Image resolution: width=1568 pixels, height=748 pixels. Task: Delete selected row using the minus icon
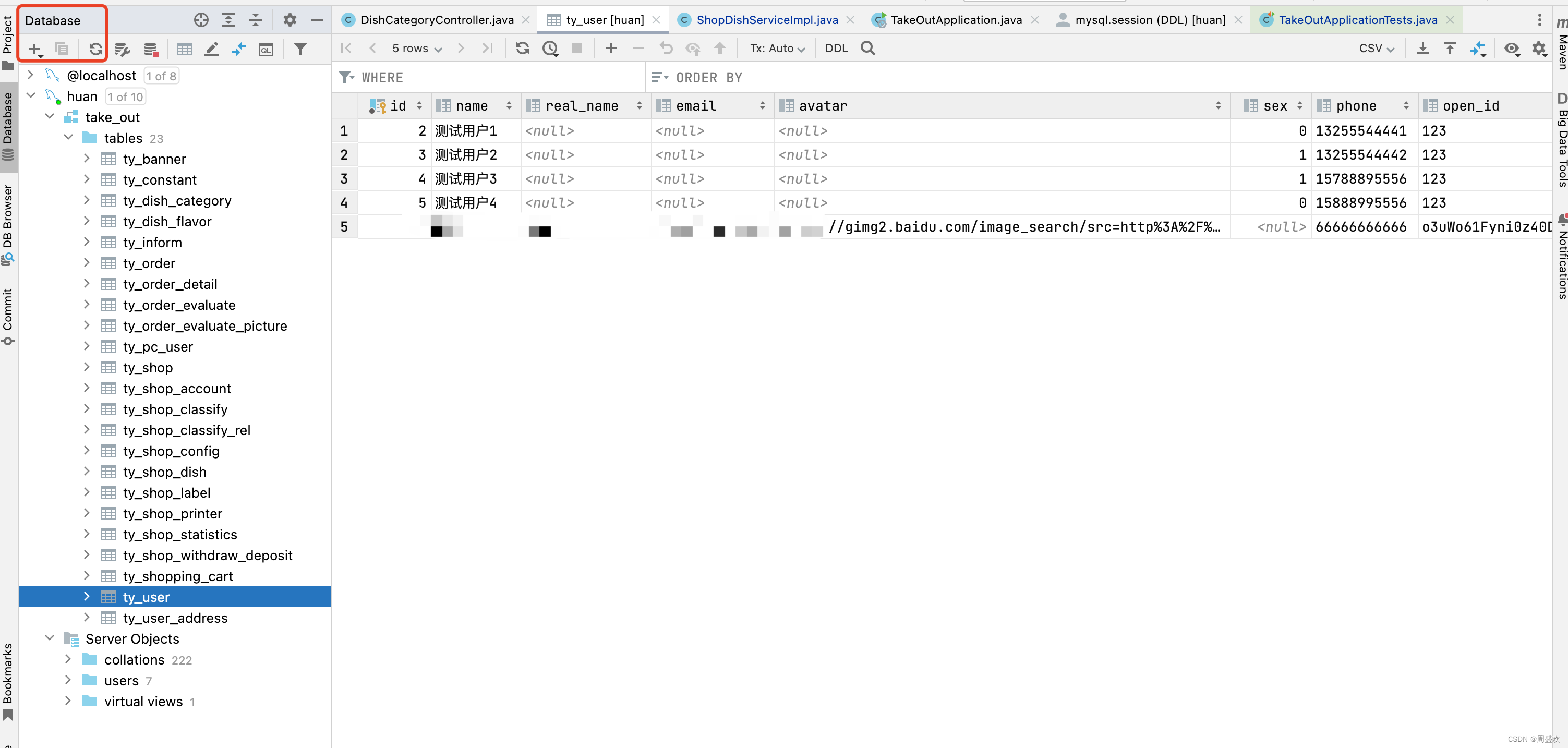[x=637, y=48]
